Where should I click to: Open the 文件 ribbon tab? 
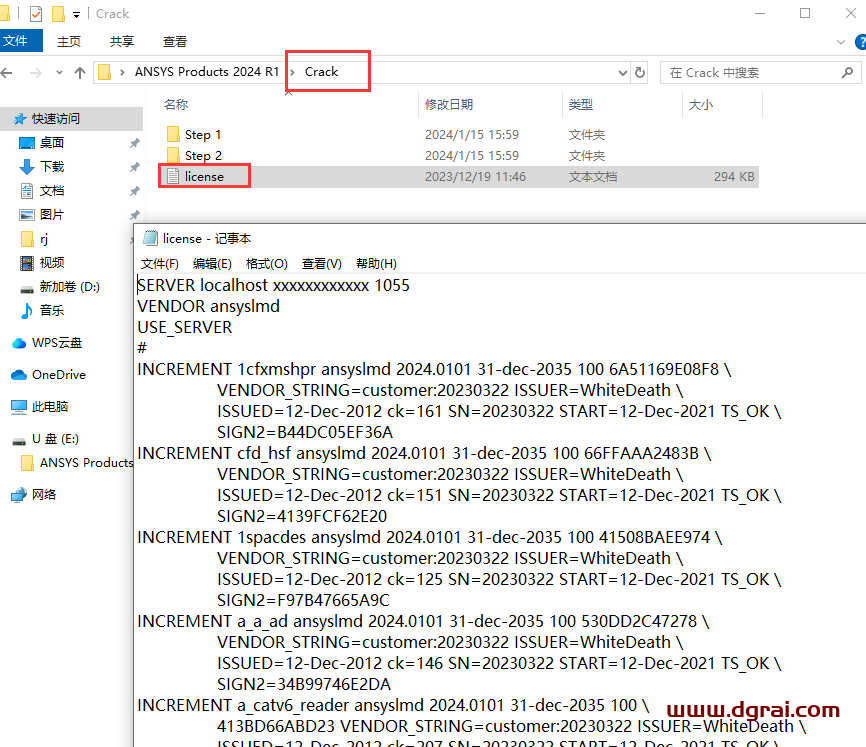[x=20, y=41]
